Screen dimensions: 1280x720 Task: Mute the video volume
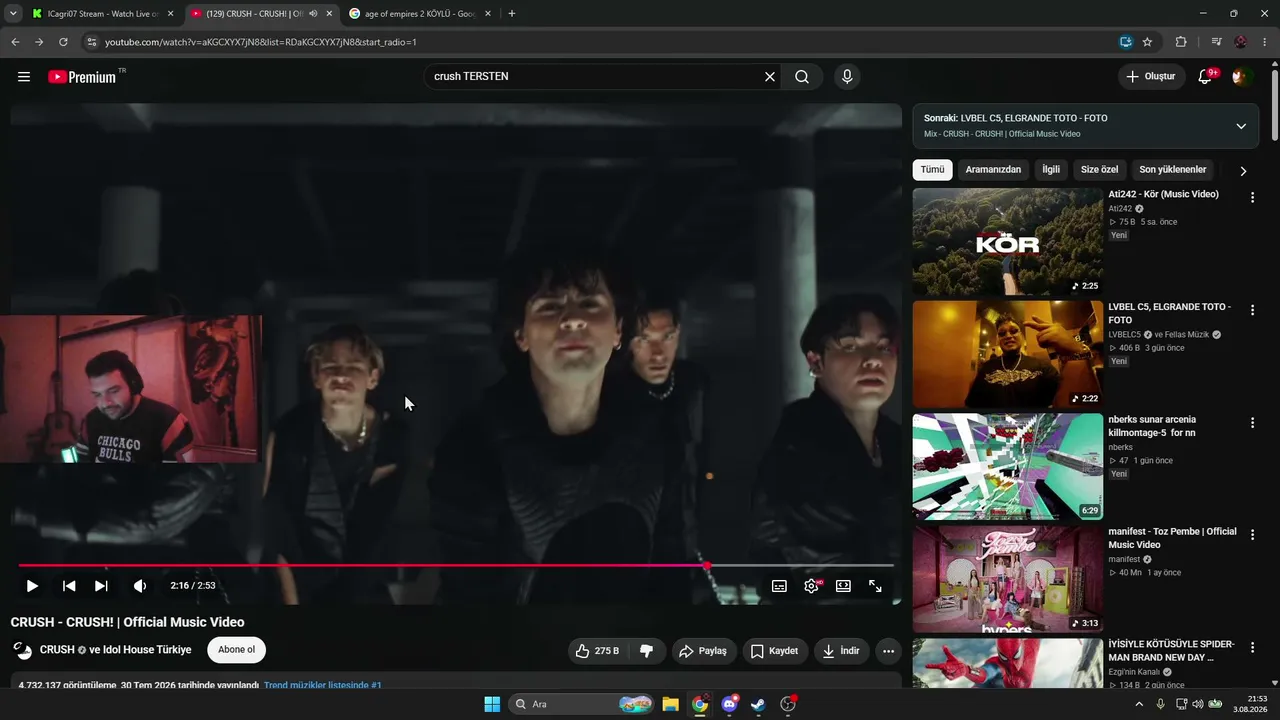(x=140, y=586)
